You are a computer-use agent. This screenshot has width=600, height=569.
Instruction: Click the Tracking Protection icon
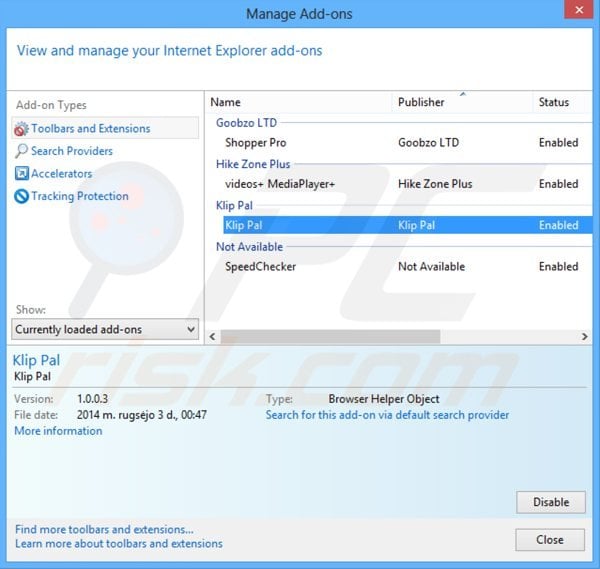pyautogui.click(x=21, y=197)
